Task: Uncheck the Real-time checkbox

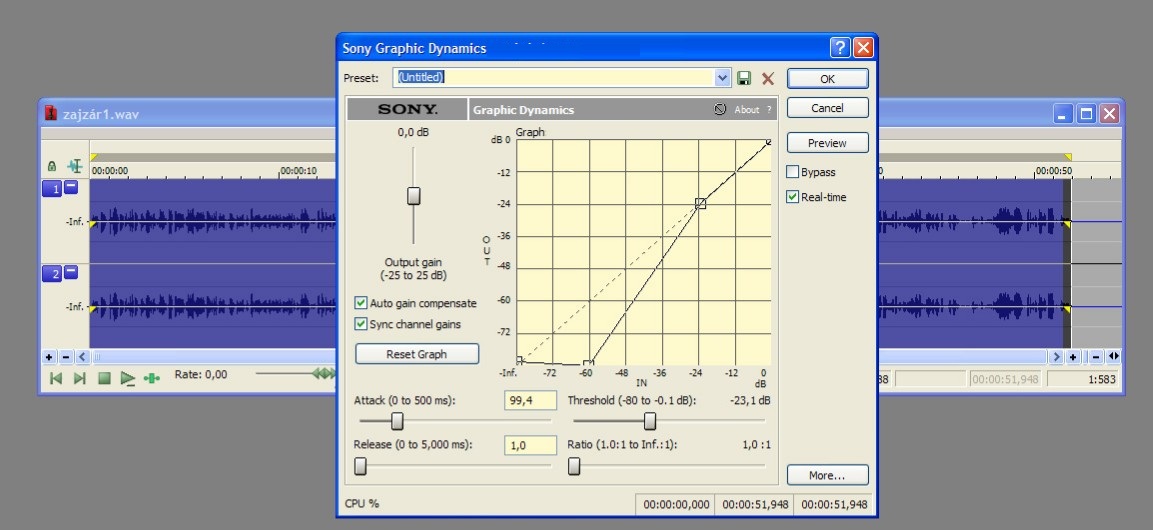Action: (793, 197)
